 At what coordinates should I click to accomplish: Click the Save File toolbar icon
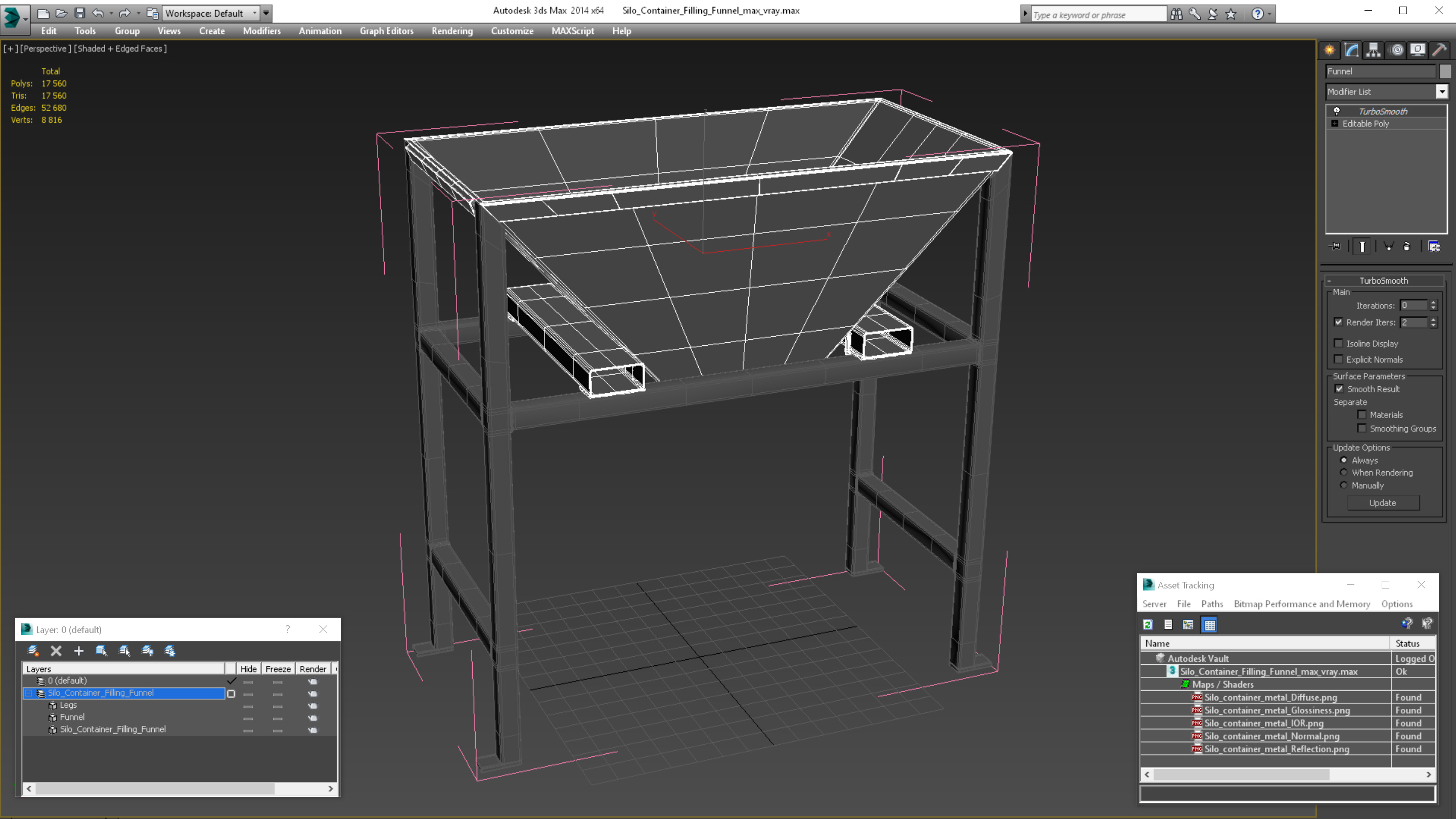(x=80, y=13)
